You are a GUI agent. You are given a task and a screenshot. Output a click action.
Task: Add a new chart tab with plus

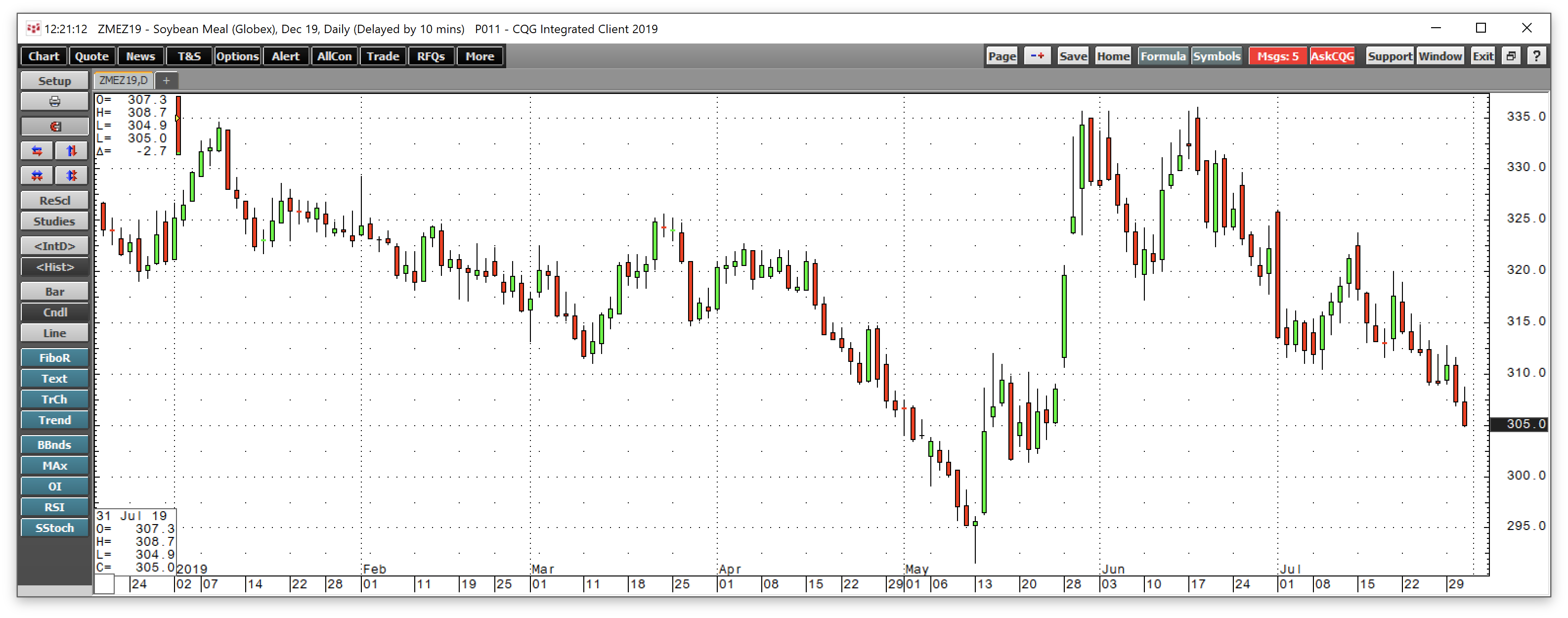tap(166, 81)
